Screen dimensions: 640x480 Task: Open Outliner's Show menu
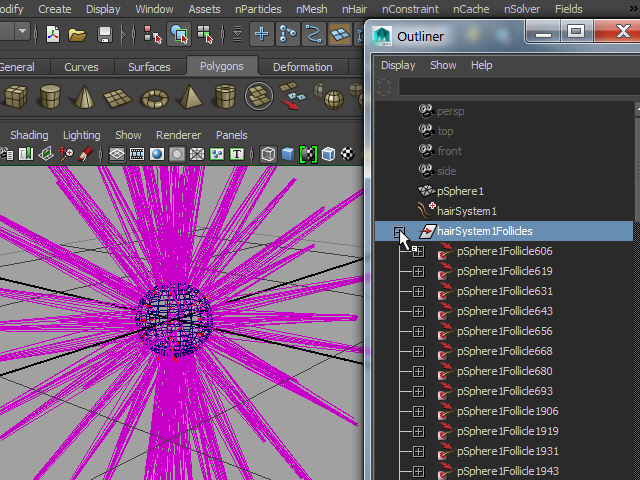[443, 65]
